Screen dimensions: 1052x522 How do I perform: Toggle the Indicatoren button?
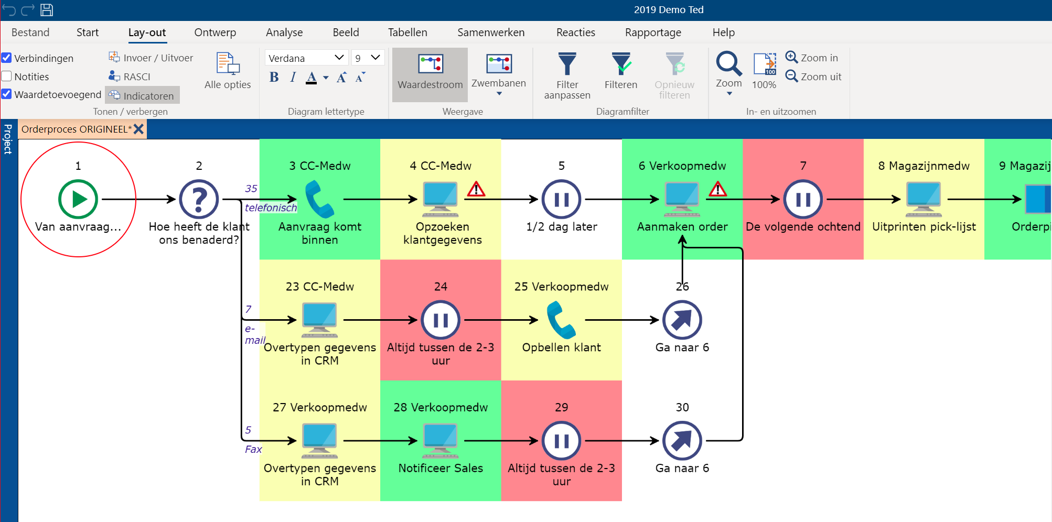point(142,96)
